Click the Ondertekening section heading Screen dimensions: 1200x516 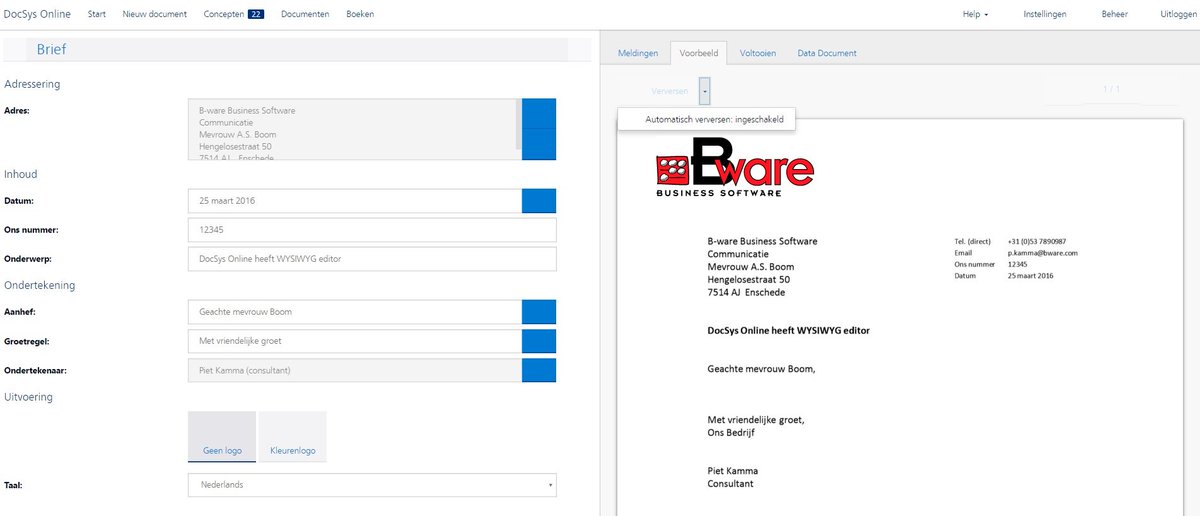pos(39,285)
